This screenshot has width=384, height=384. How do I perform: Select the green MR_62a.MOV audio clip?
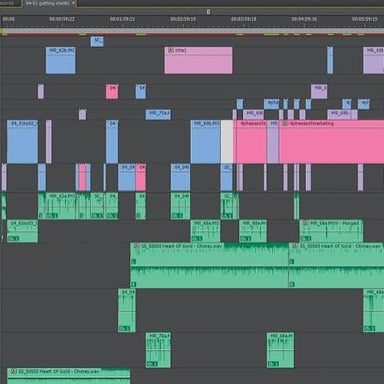point(61,206)
